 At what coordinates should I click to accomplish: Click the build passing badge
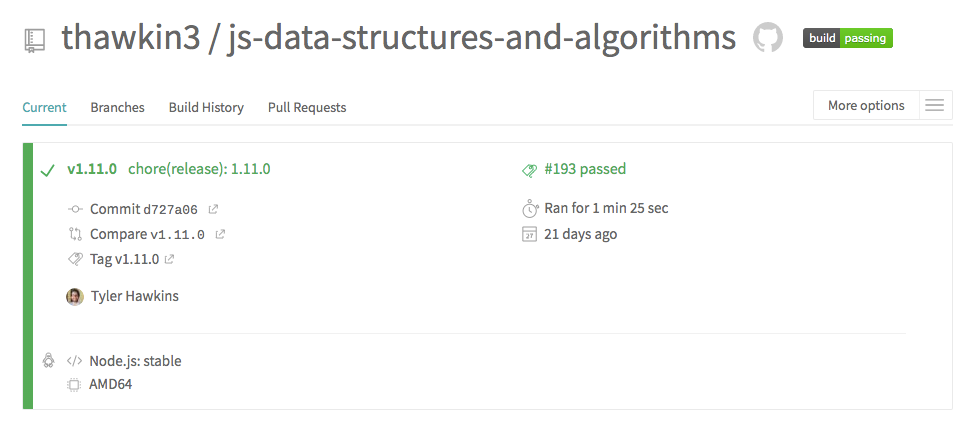pyautogui.click(x=847, y=39)
